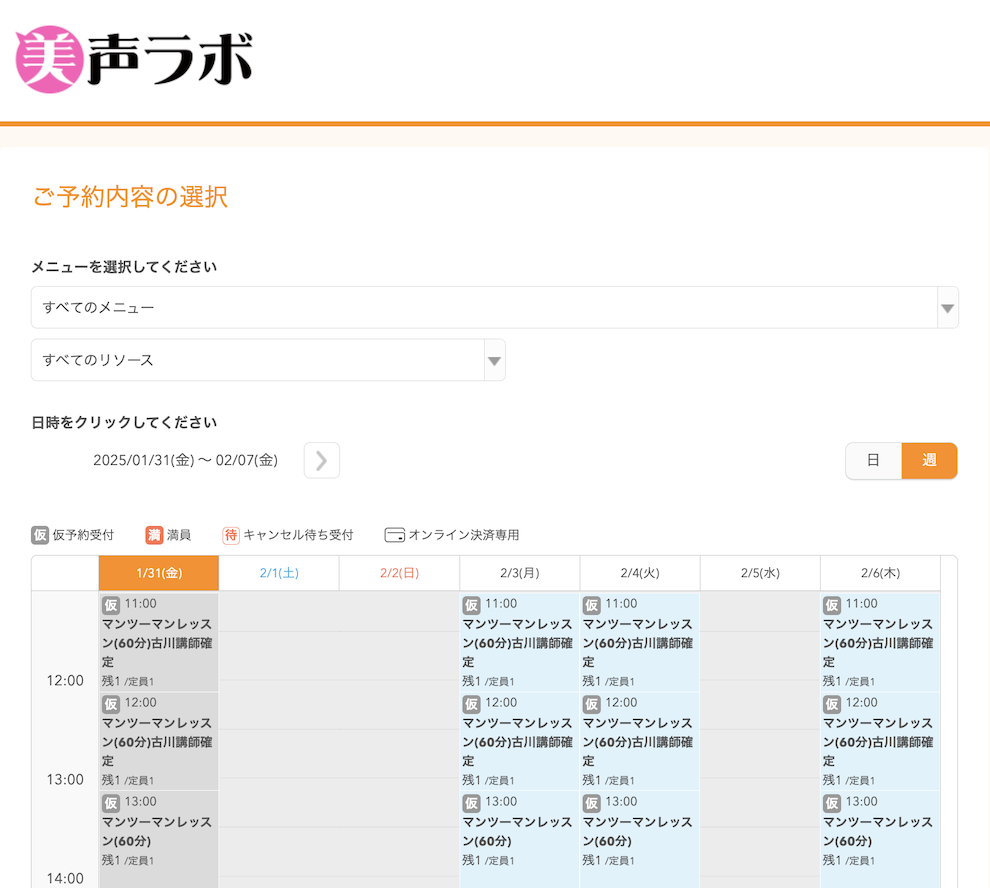The image size is (990, 888).
Task: Click the 美声ラボ logo
Action: [x=134, y=59]
